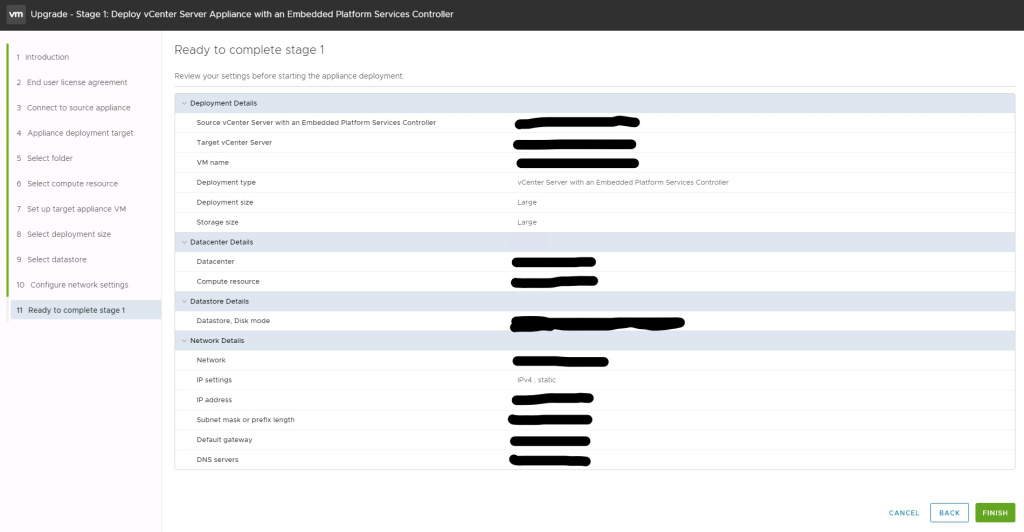This screenshot has width=1024, height=532.
Task: Open step 7 Set up target appliance VM
Action: [x=71, y=210]
